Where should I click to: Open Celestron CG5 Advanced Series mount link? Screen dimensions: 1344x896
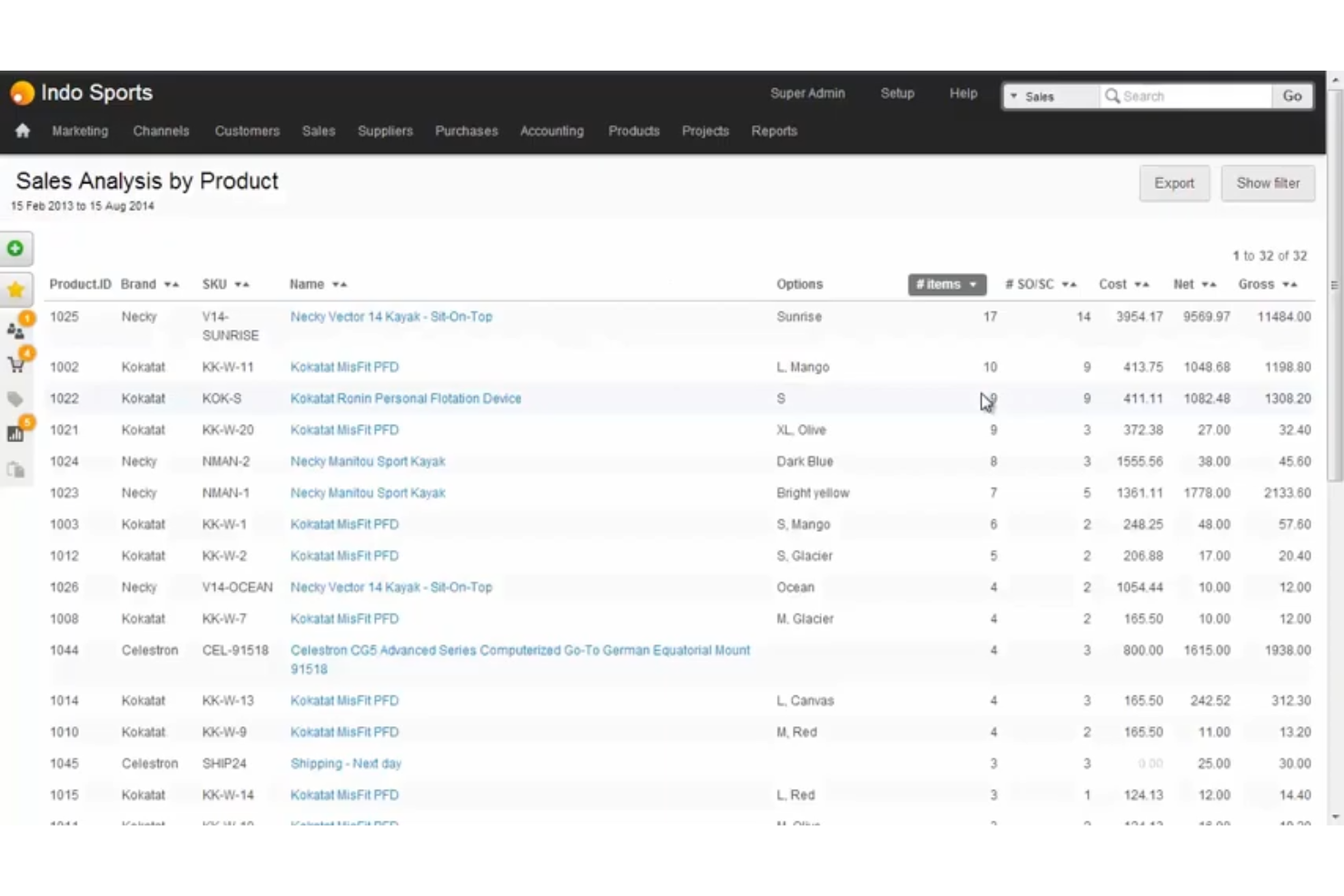click(x=520, y=659)
